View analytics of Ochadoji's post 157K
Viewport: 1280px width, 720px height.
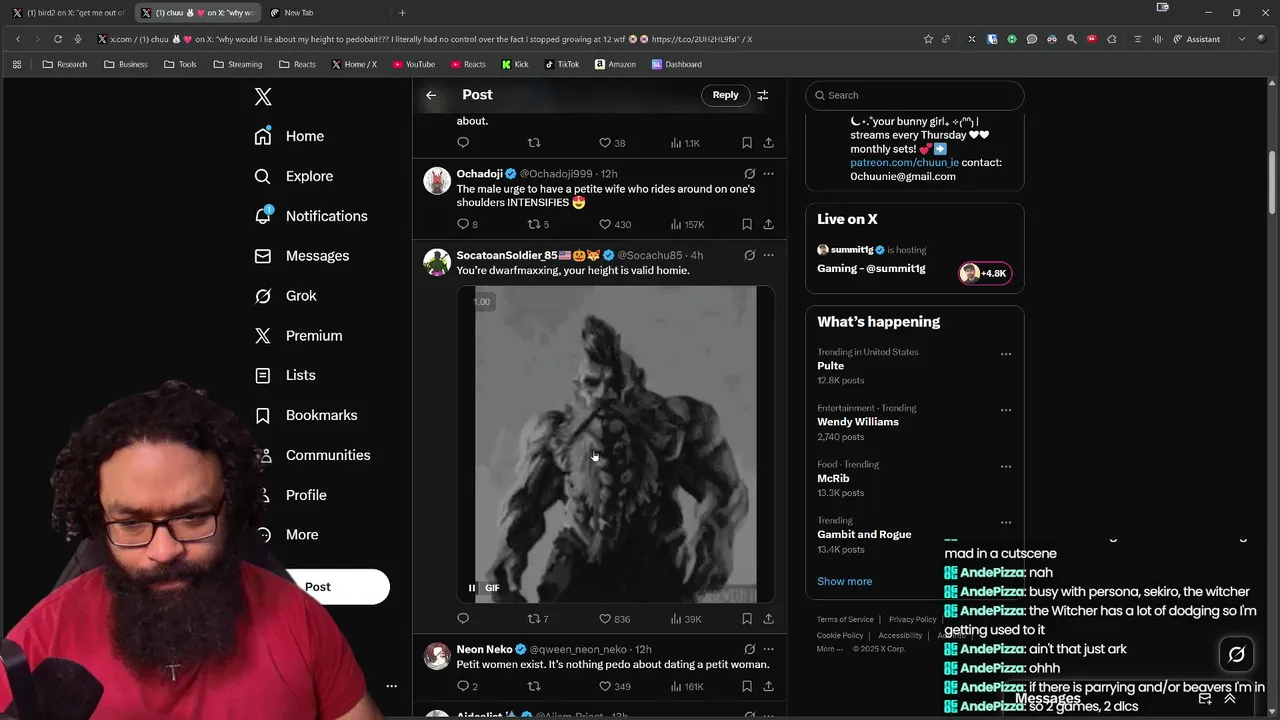click(687, 224)
